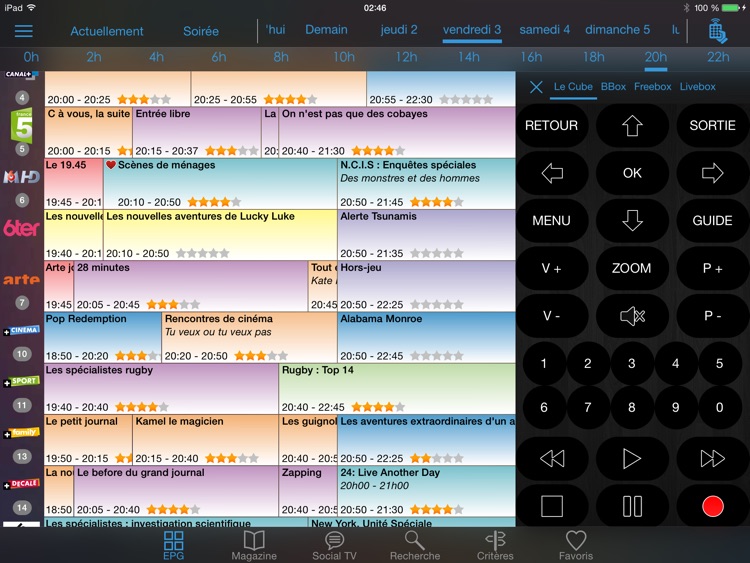Raise volume with V +

pos(551,268)
